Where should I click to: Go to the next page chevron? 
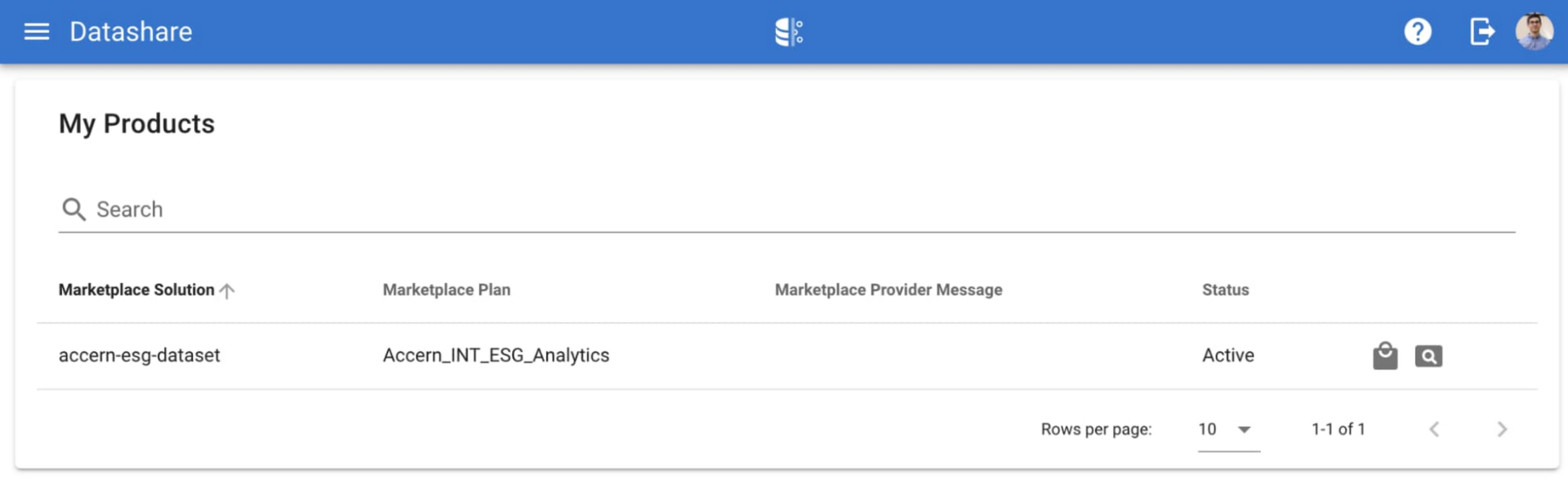(x=1501, y=430)
